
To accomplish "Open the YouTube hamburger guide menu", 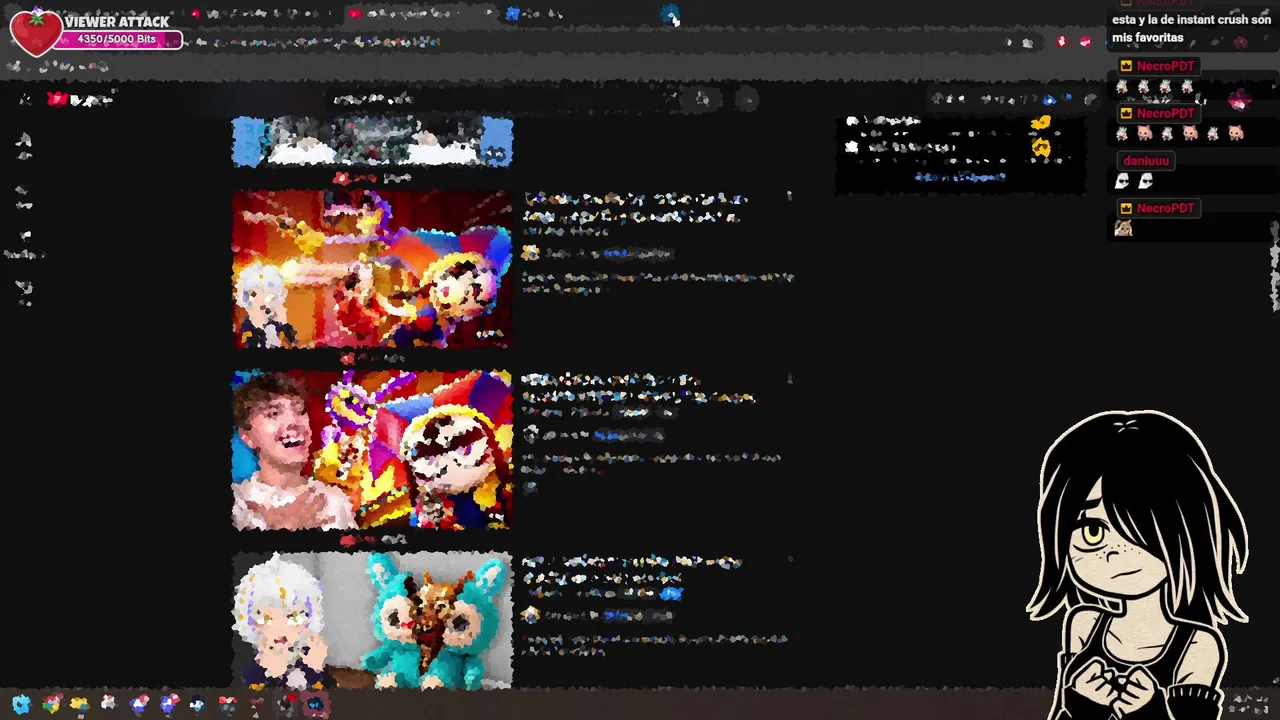I will (26, 99).
